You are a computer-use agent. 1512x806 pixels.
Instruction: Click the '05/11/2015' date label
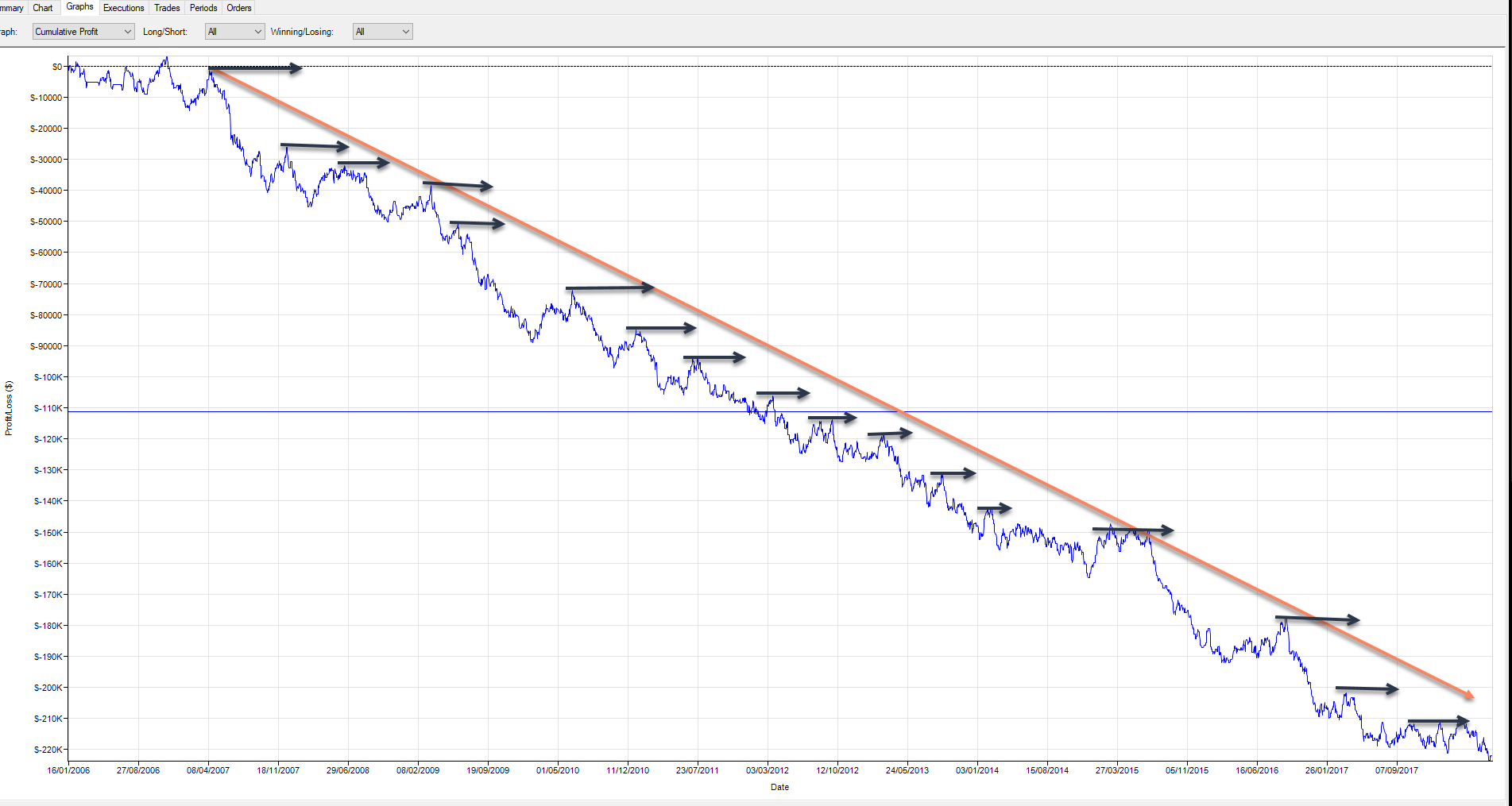coord(1187,770)
